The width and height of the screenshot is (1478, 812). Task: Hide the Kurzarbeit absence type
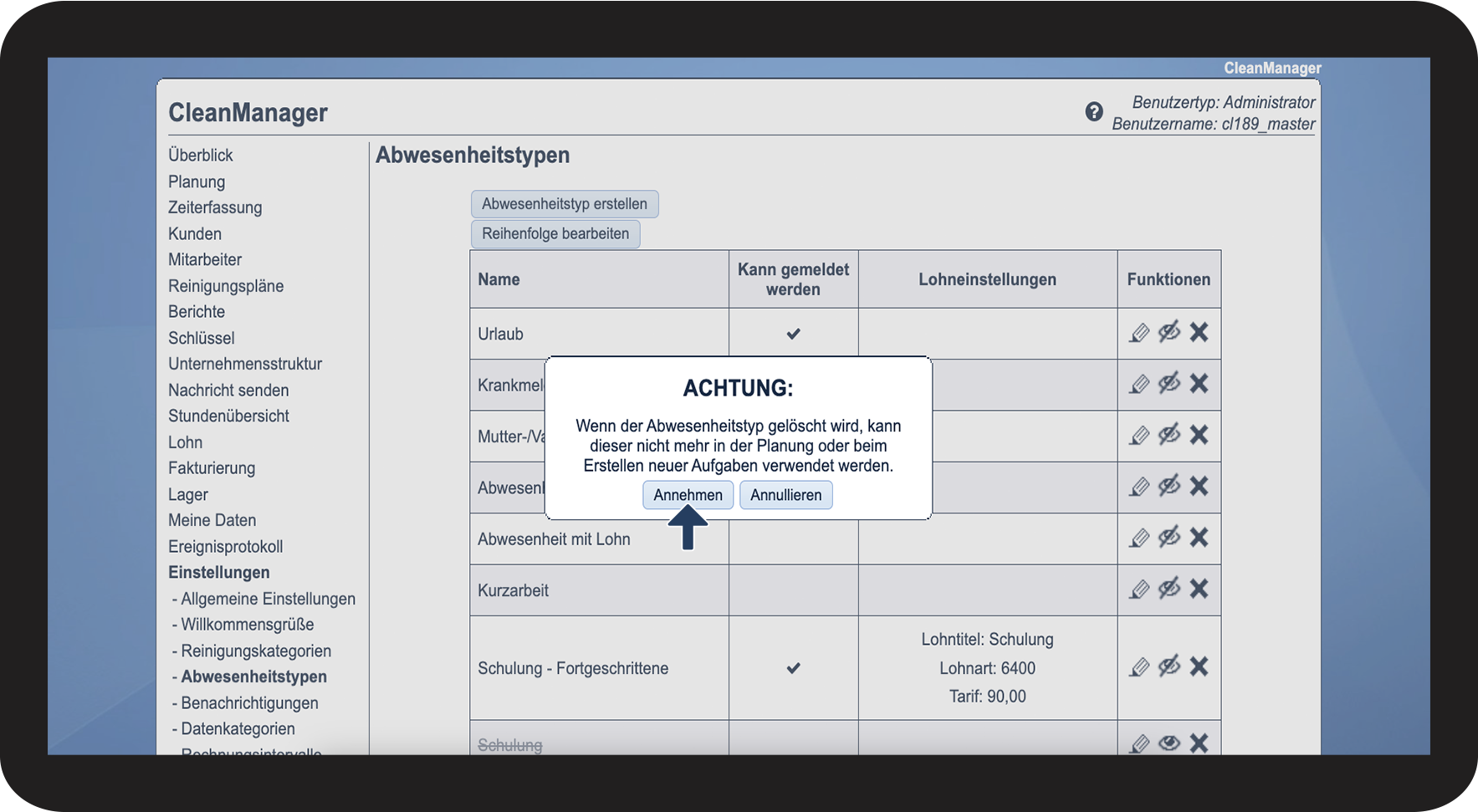pyautogui.click(x=1169, y=588)
